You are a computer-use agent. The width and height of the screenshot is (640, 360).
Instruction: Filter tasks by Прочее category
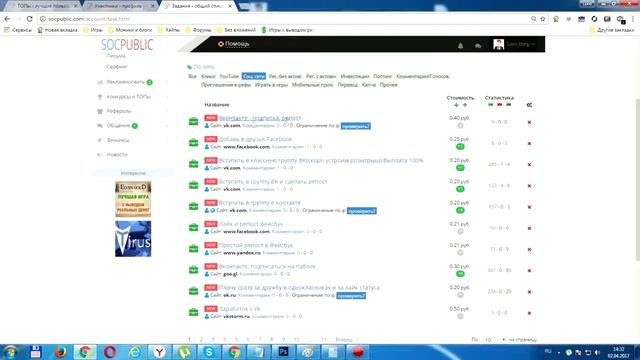tap(389, 85)
